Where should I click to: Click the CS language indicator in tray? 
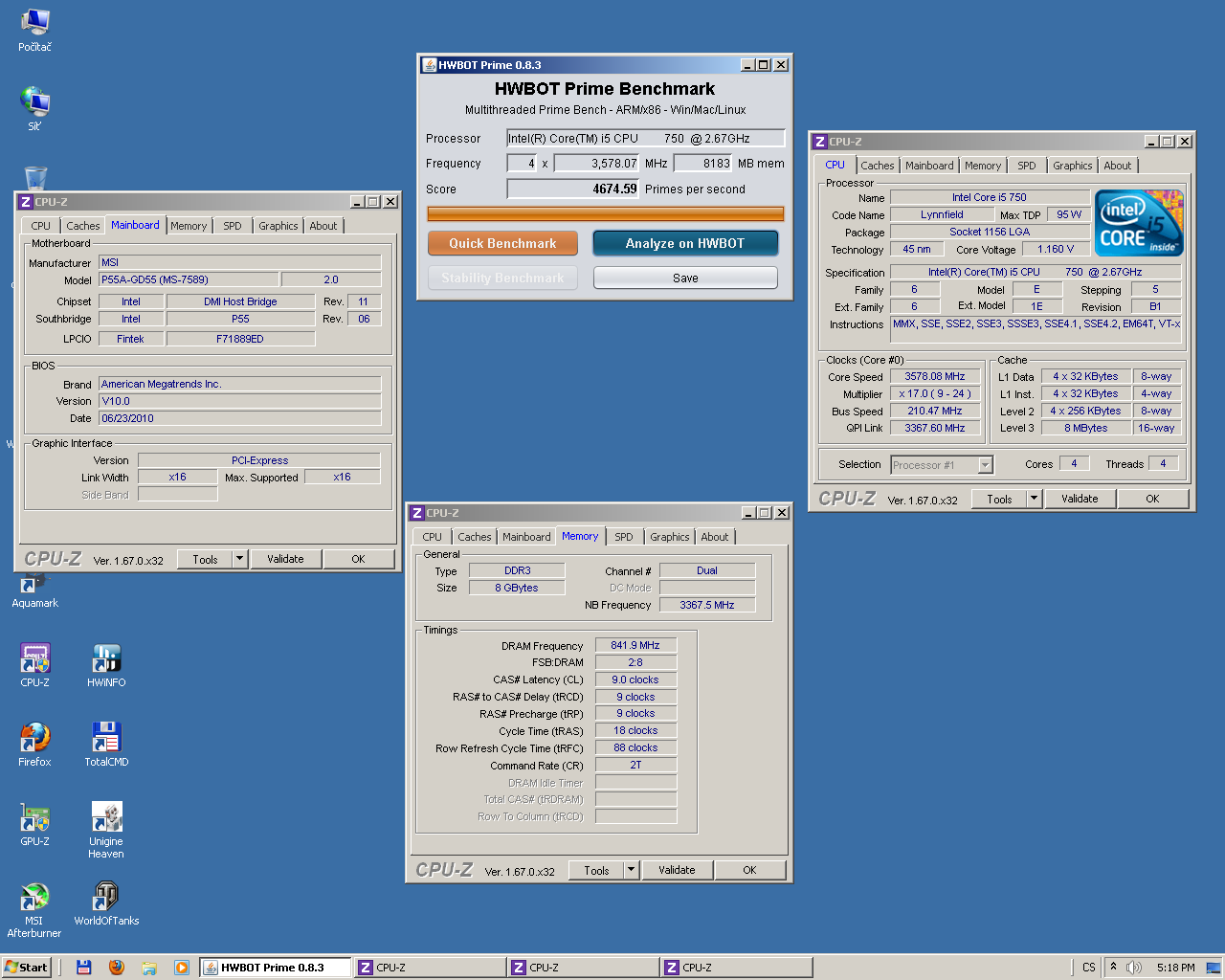point(1089,968)
